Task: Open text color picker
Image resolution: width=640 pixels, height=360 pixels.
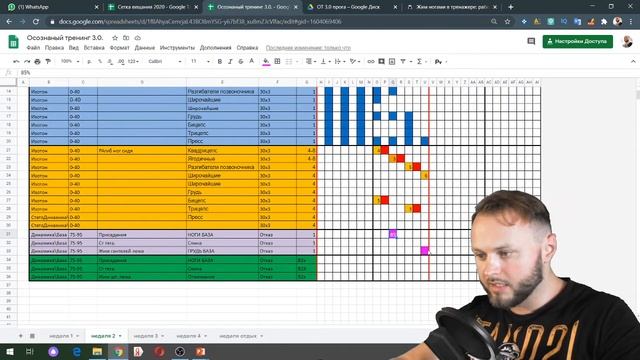Action: click(x=251, y=62)
